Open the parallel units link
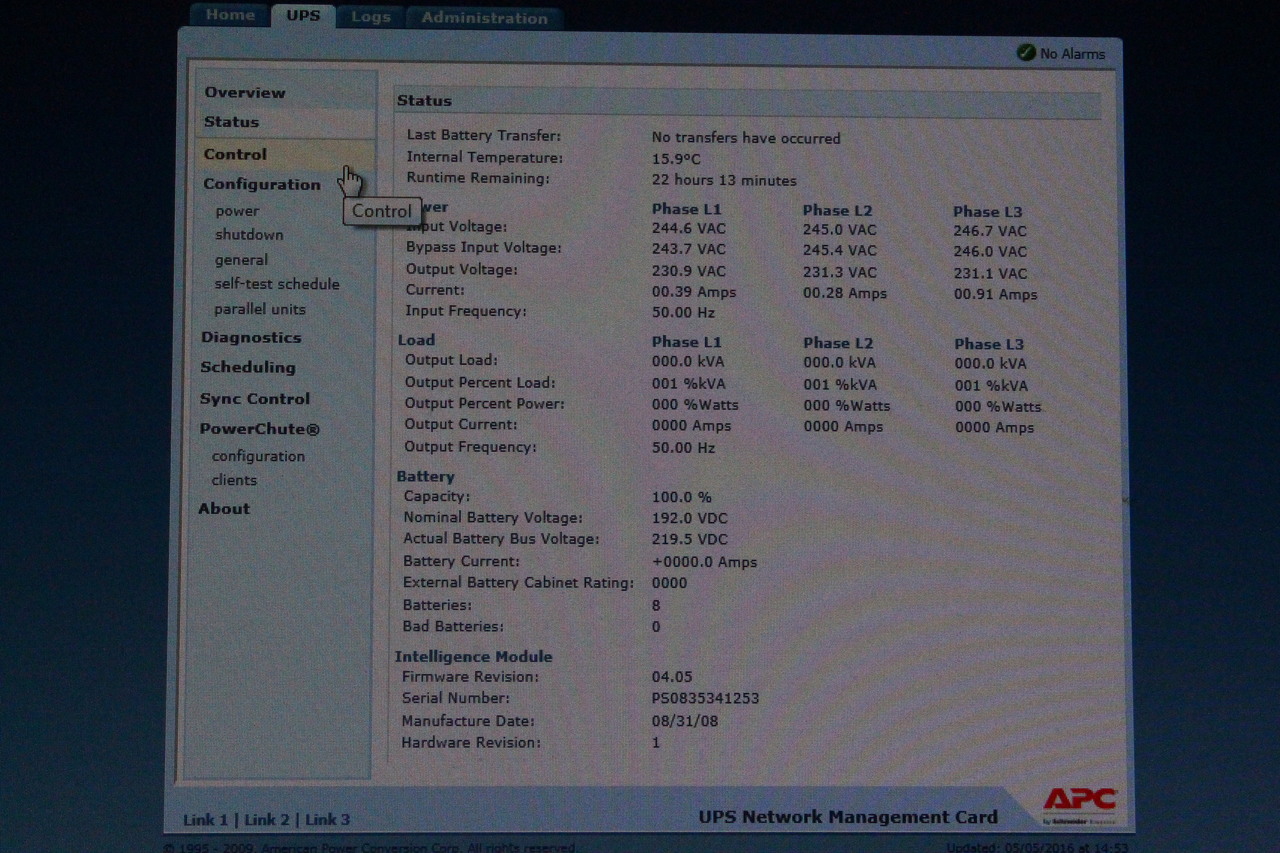The width and height of the screenshot is (1280, 853). (x=260, y=309)
